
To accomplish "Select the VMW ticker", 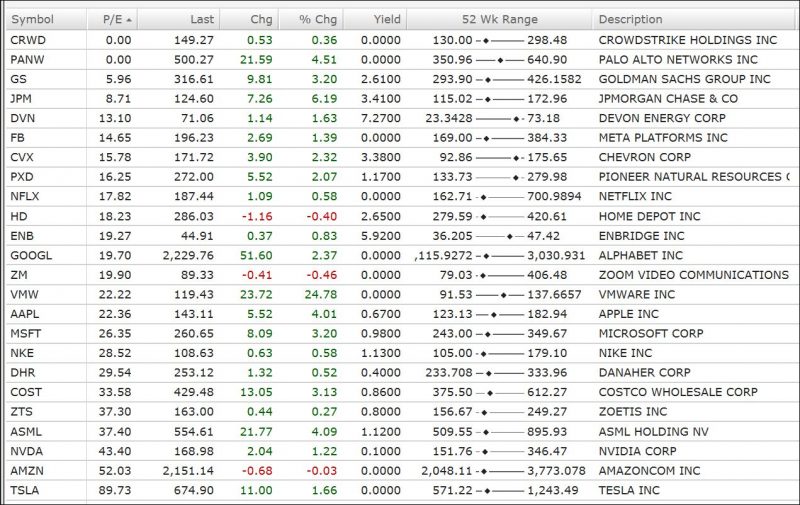I will pyautogui.click(x=24, y=294).
